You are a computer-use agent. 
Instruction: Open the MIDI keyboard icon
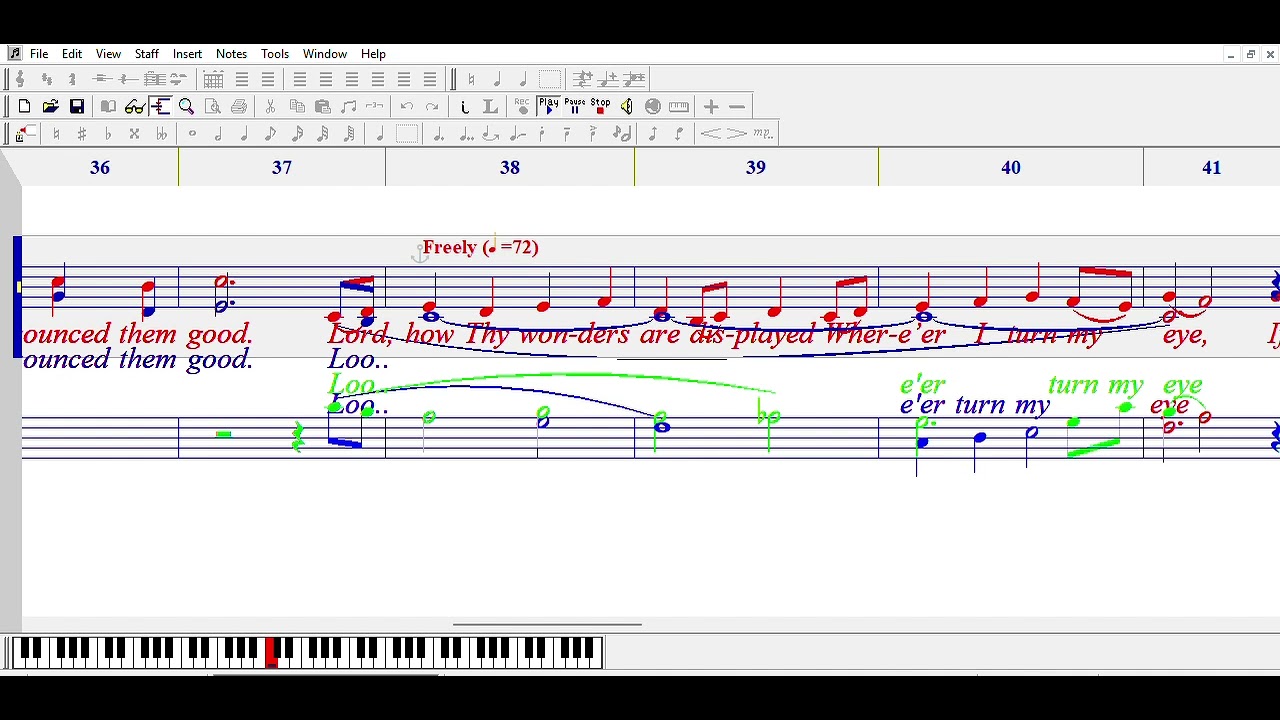[x=679, y=106]
